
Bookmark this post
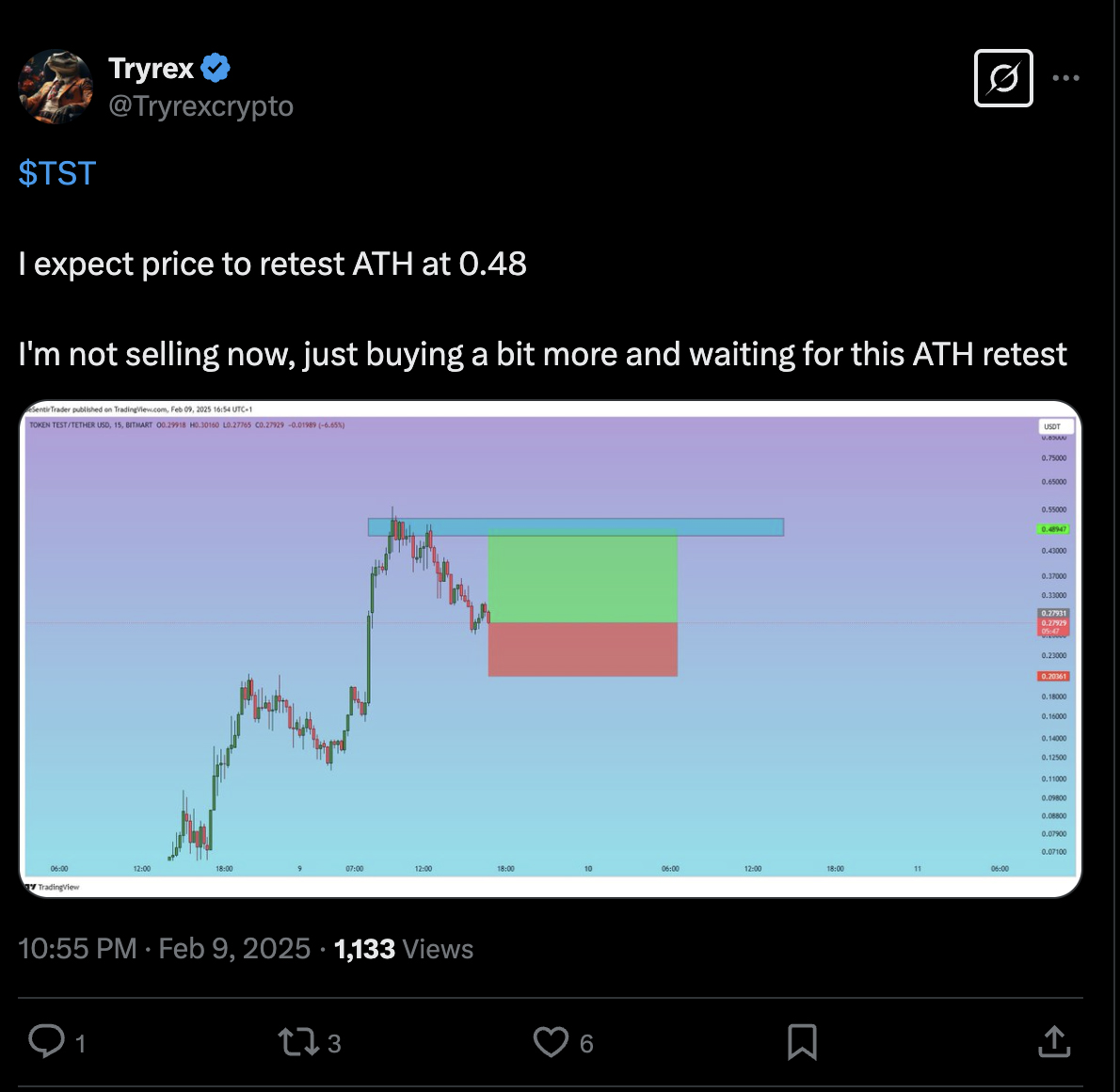(x=802, y=1041)
